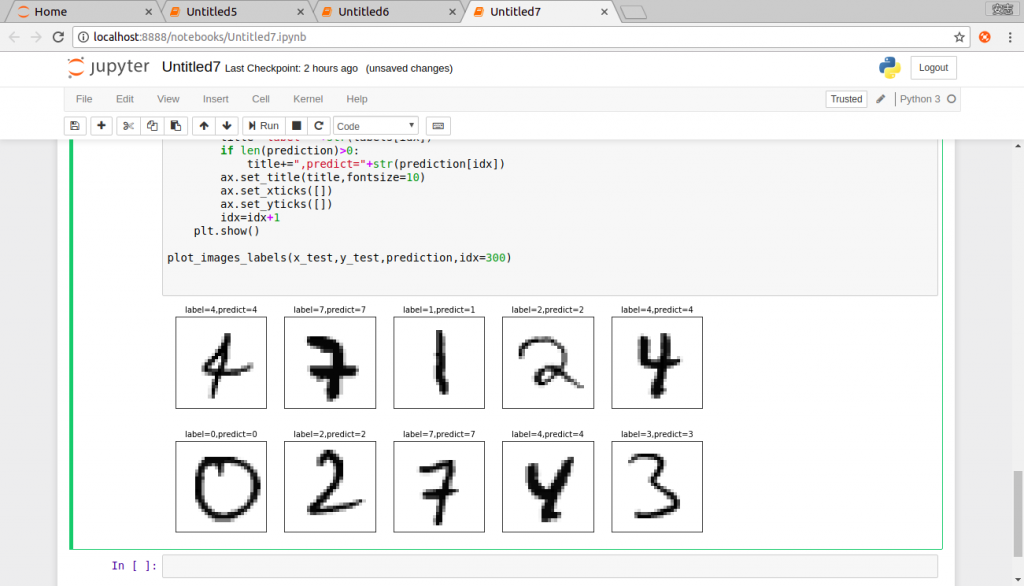Open the Kernel menu
The image size is (1024, 586).
tap(308, 99)
